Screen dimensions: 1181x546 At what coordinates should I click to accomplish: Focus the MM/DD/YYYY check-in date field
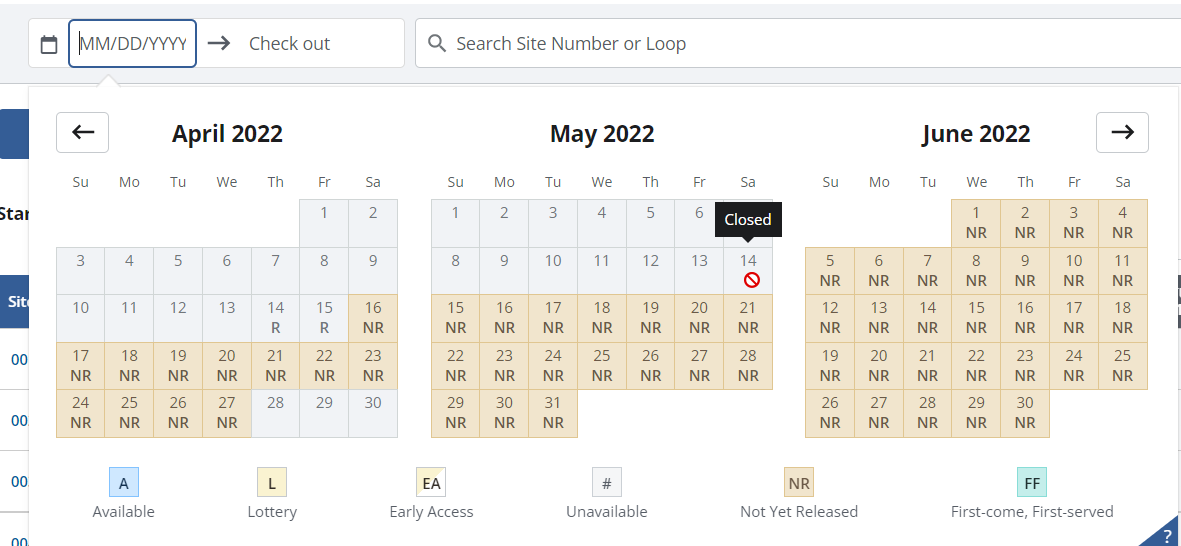(x=132, y=44)
